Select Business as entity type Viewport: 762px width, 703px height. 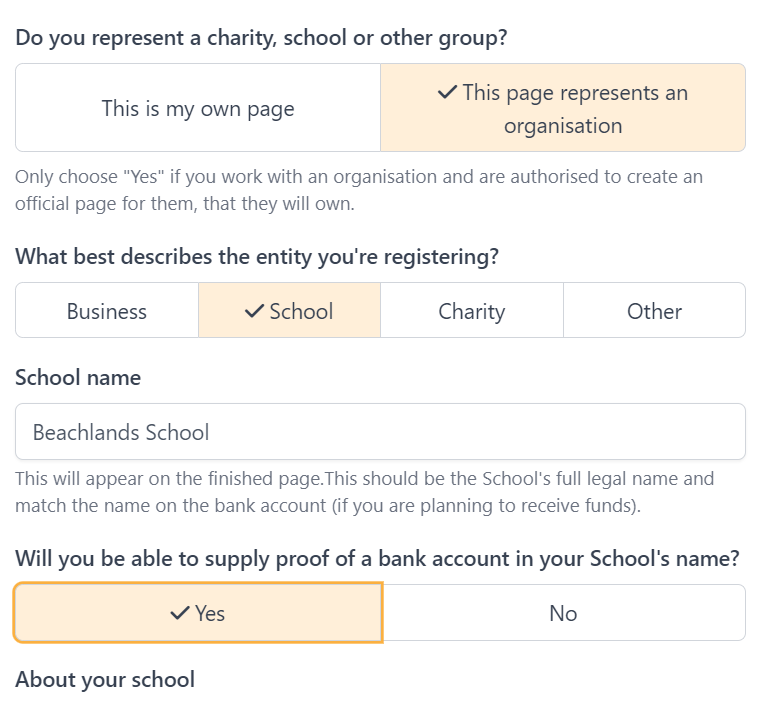click(107, 311)
